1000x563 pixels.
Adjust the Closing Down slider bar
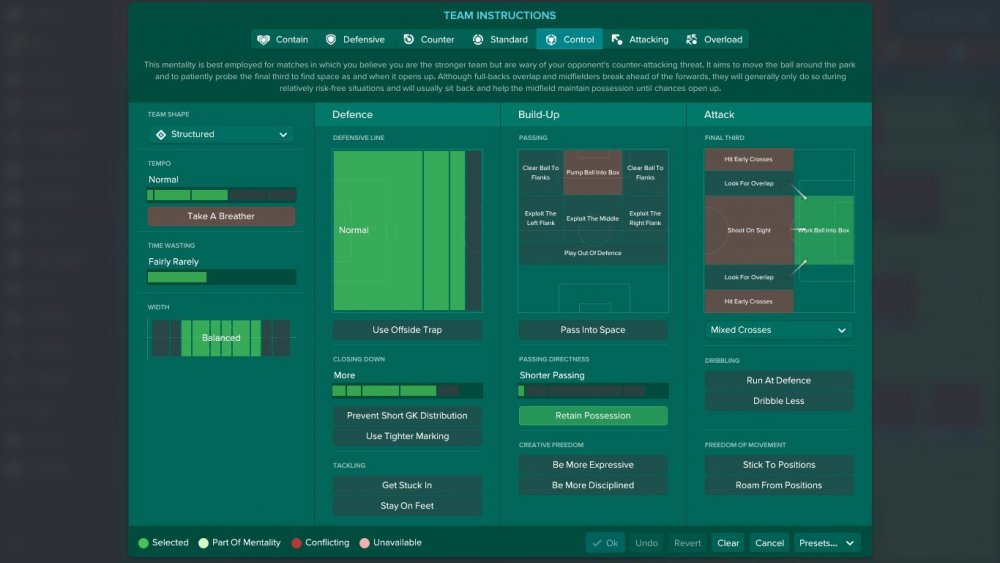(407, 391)
